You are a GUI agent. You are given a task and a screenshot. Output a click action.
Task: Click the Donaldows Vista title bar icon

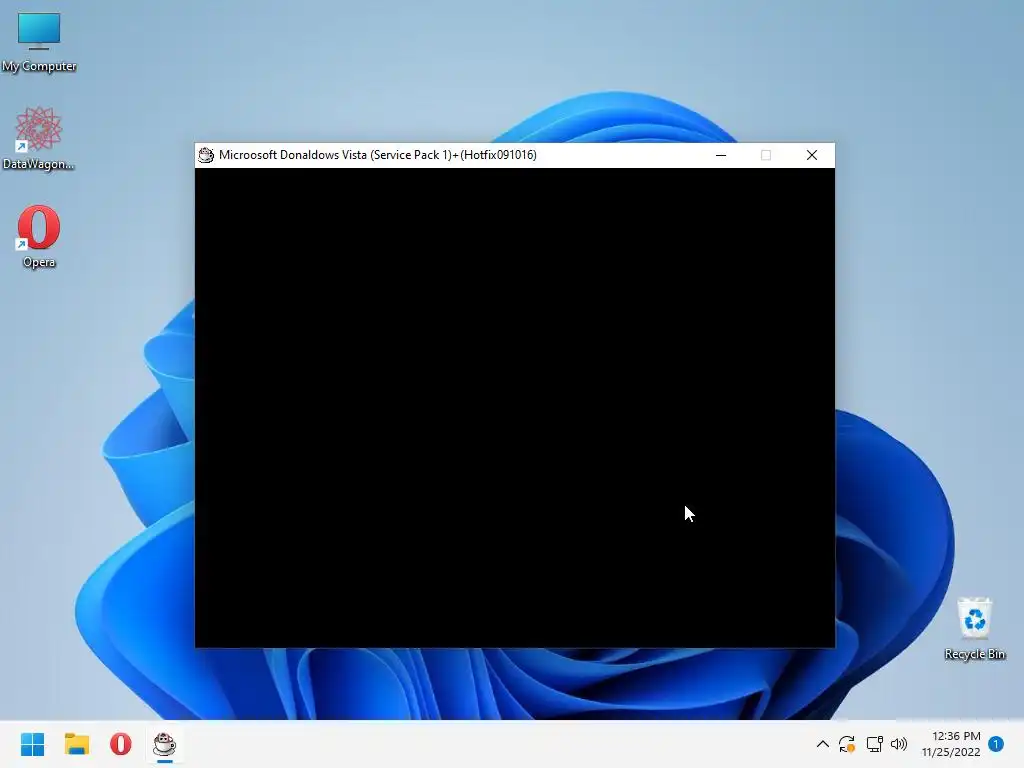206,155
